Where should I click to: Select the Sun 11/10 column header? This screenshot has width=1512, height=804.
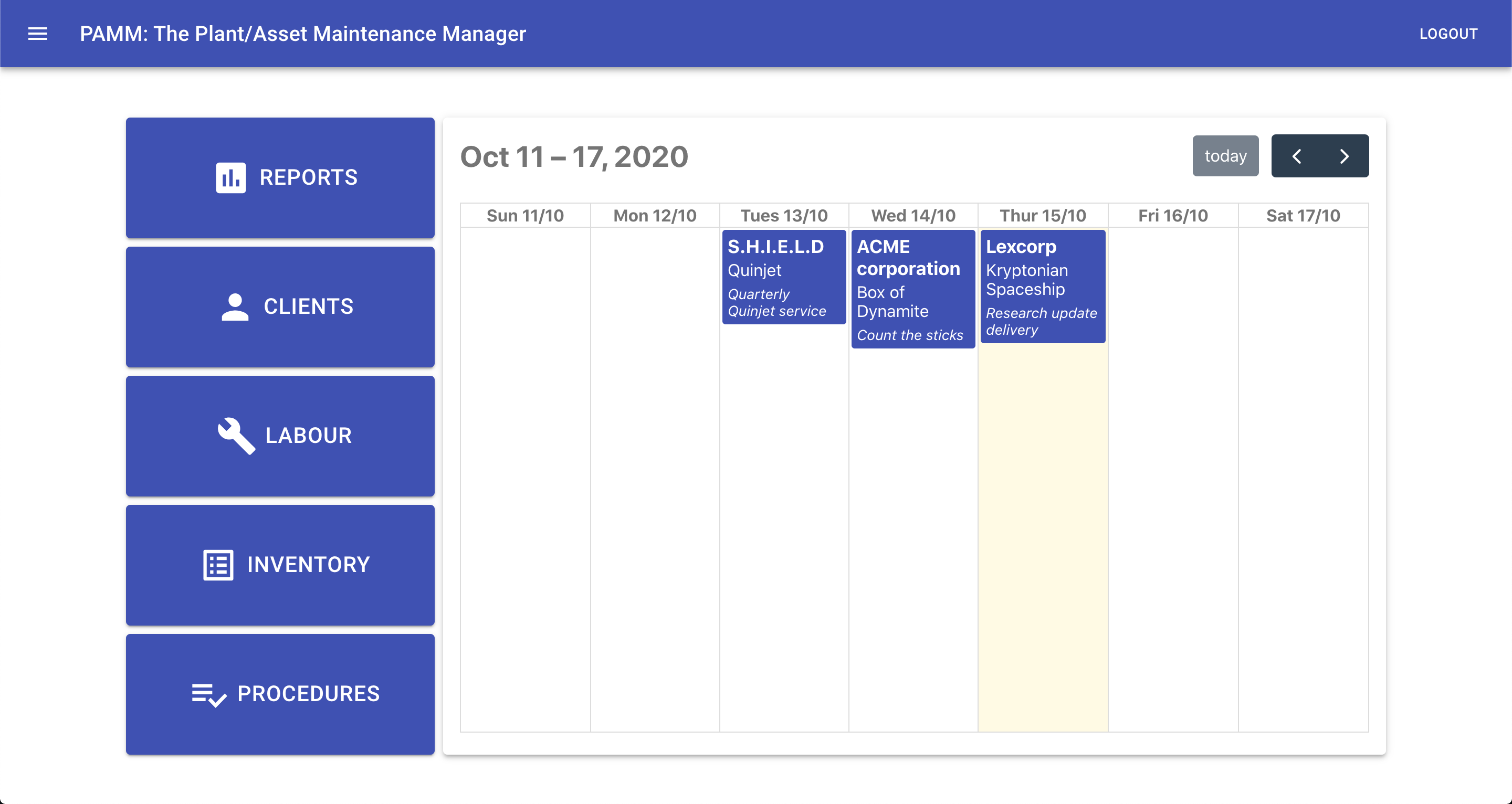[526, 215]
